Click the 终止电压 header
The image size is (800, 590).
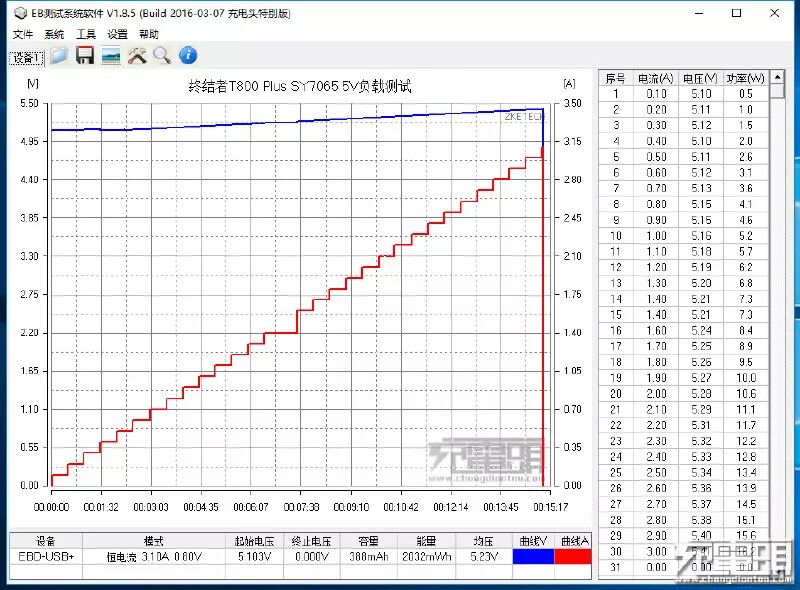[312, 541]
